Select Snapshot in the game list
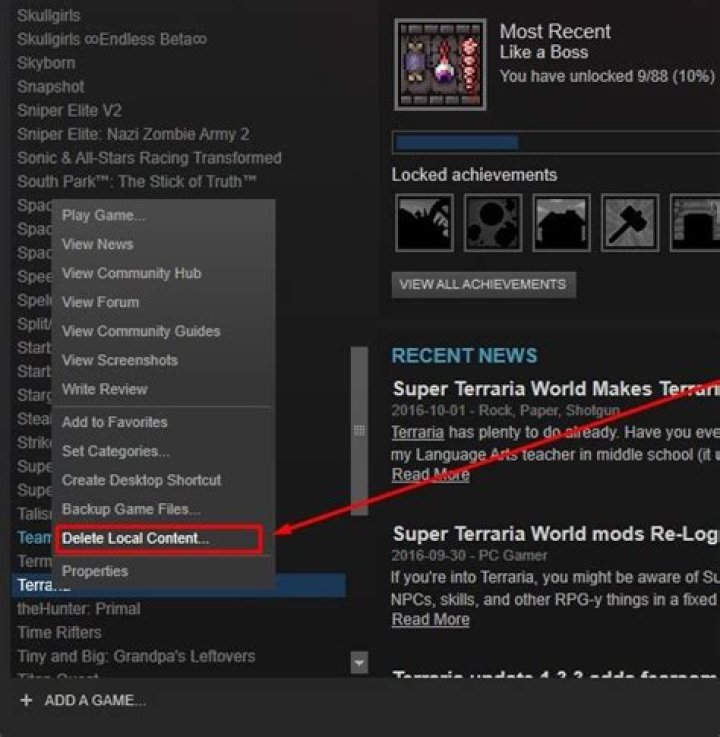 [51, 86]
